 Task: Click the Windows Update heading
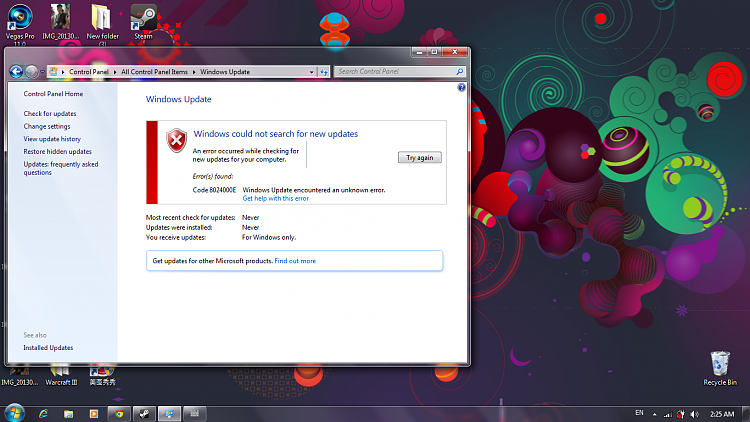click(x=178, y=99)
